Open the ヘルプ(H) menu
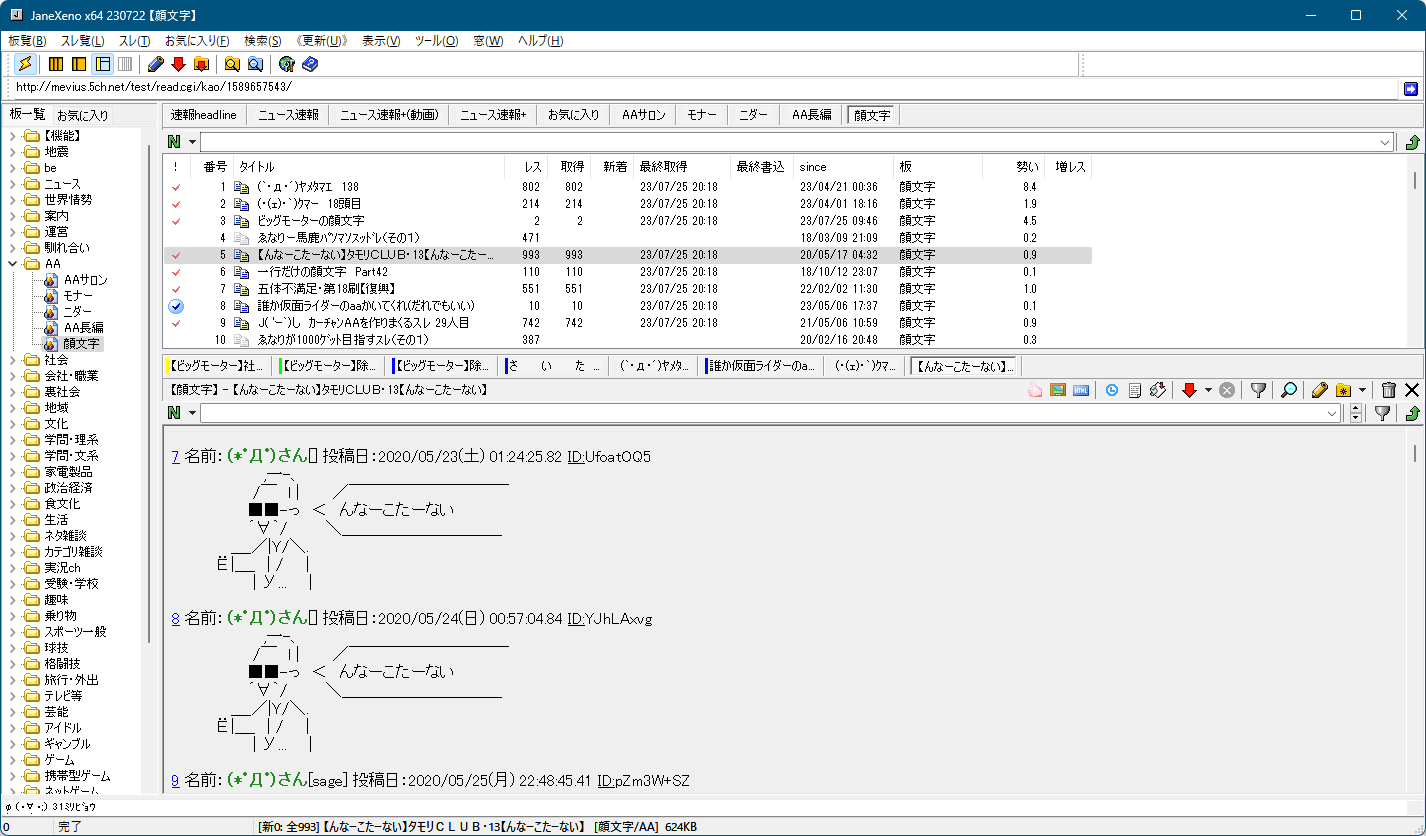The height and width of the screenshot is (836, 1426). pyautogui.click(x=540, y=41)
